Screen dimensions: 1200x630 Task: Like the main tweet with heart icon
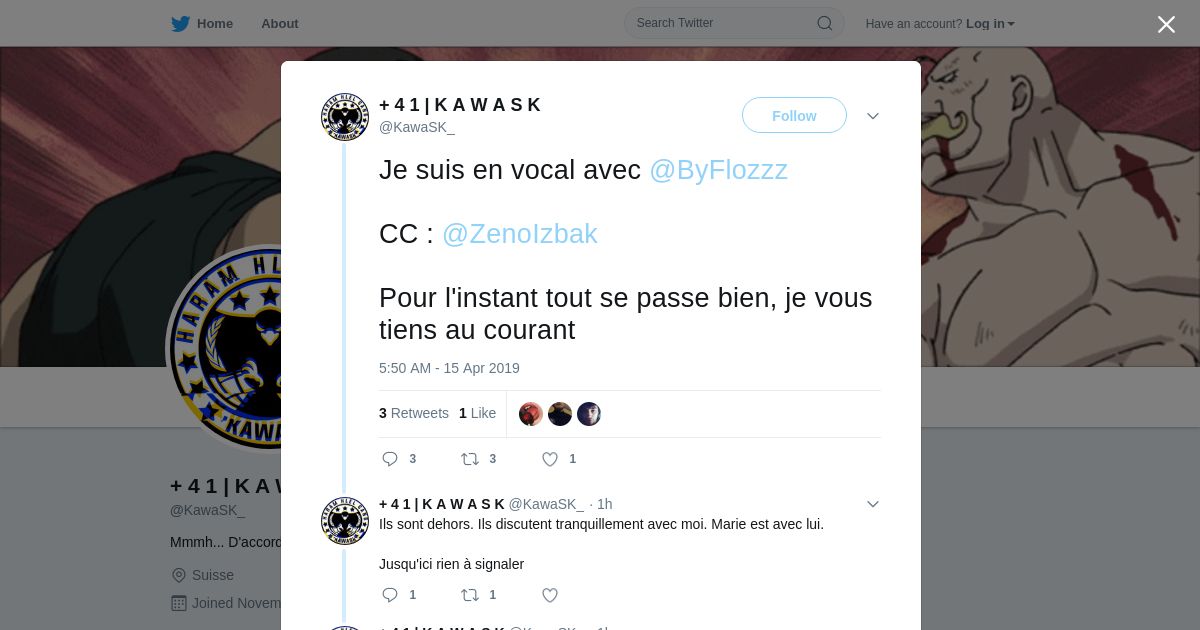coord(550,459)
